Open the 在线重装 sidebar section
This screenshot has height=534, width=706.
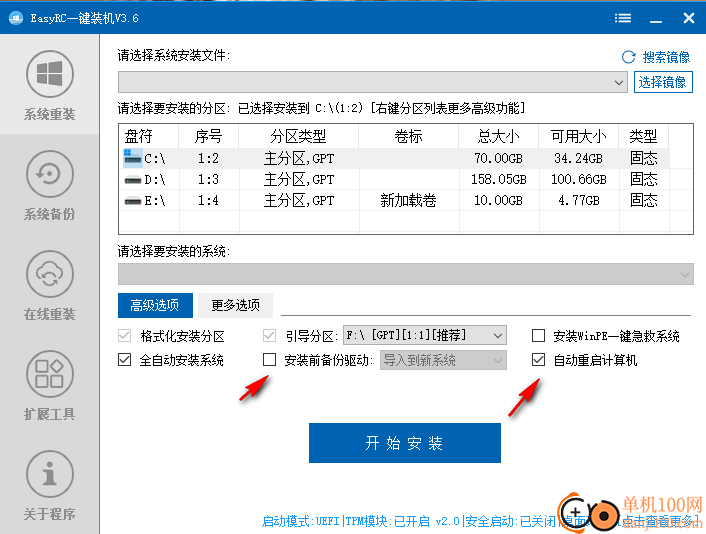(50, 285)
